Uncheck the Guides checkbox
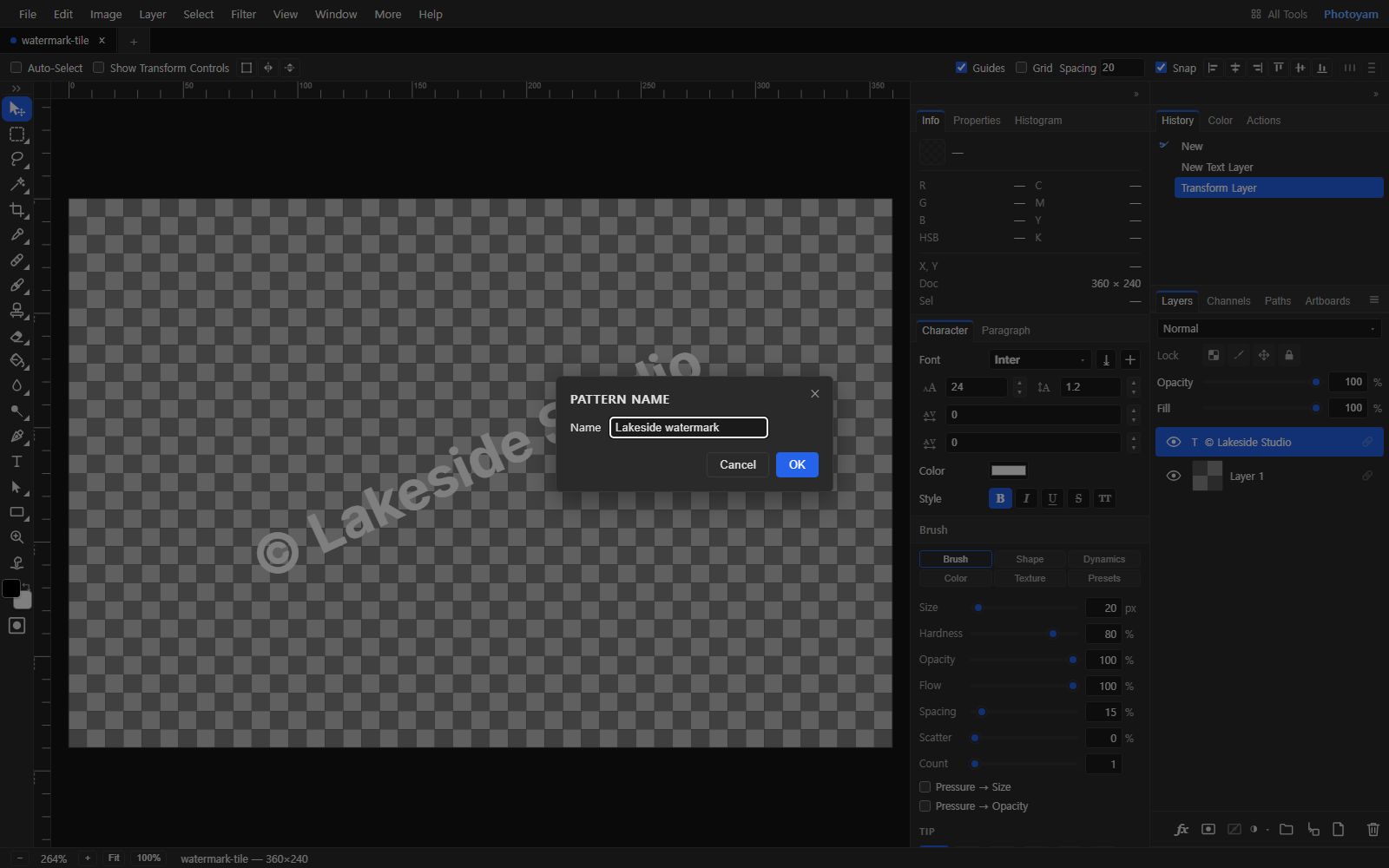 pyautogui.click(x=961, y=68)
